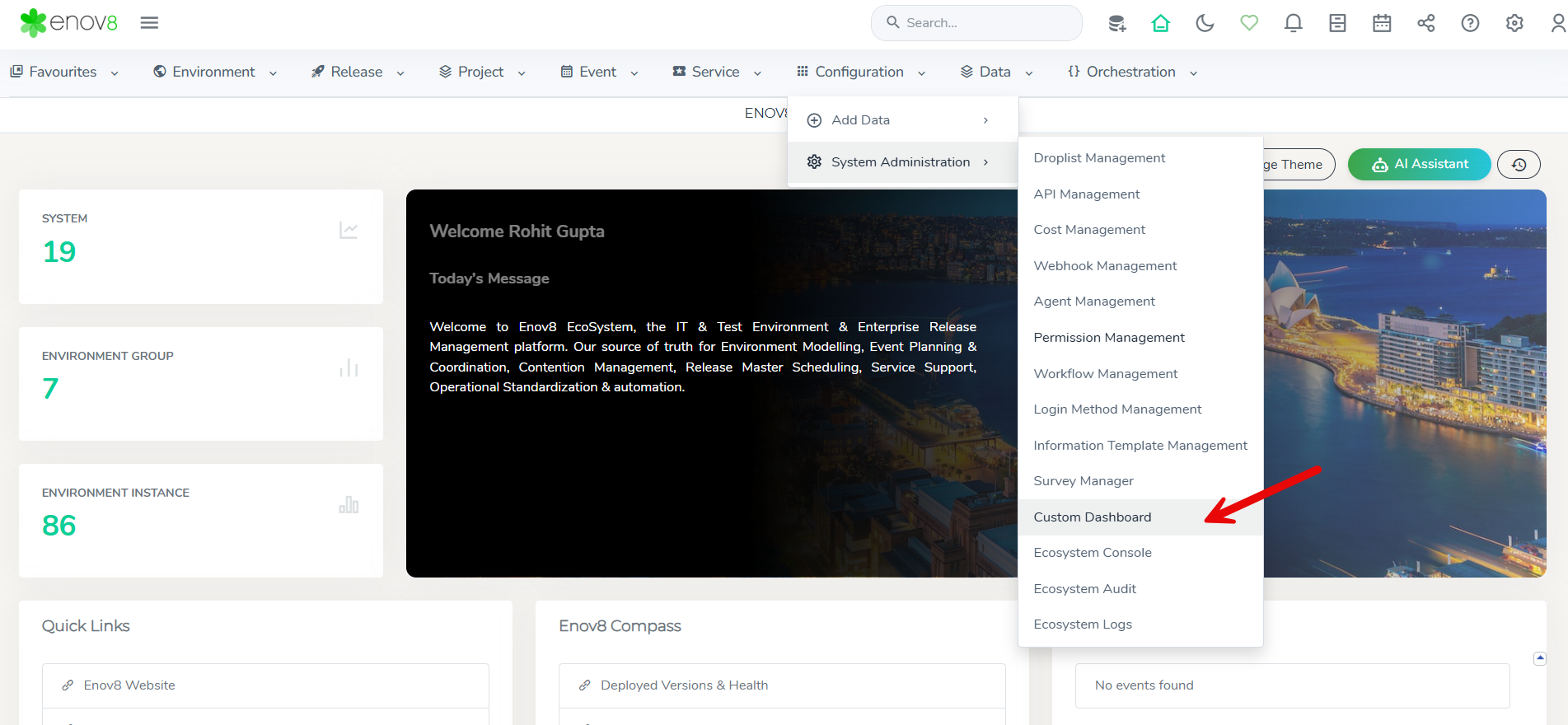
Task: Open the Enov8 Website quick link
Action: pos(129,685)
